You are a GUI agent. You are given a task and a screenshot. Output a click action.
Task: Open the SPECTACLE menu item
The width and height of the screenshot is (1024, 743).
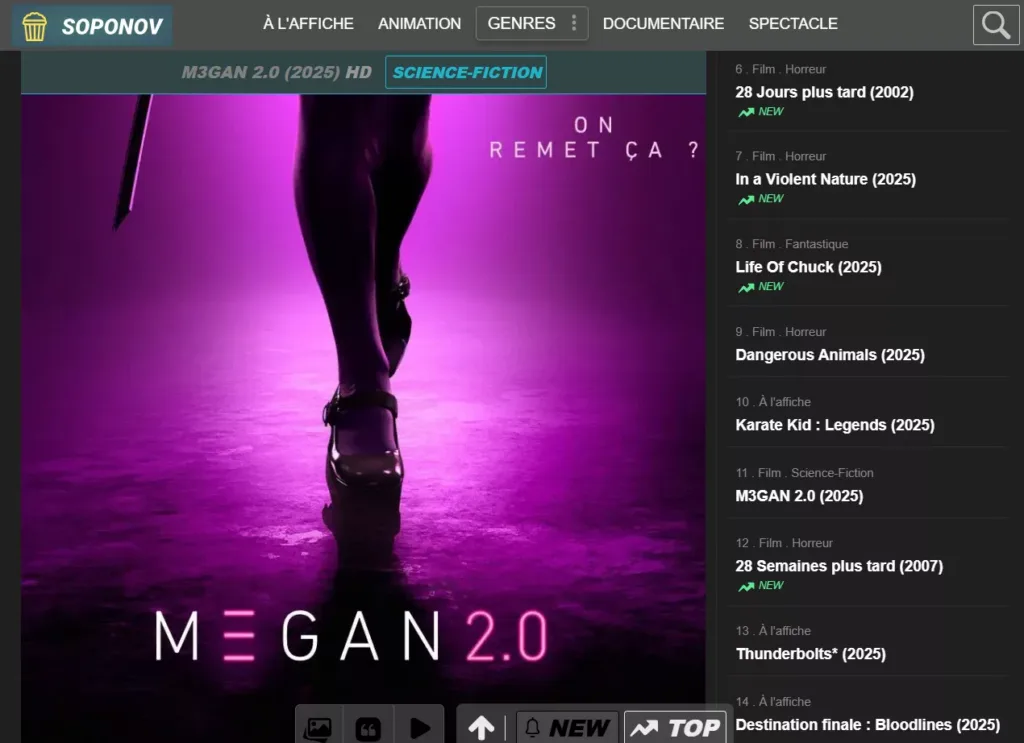click(x=793, y=23)
